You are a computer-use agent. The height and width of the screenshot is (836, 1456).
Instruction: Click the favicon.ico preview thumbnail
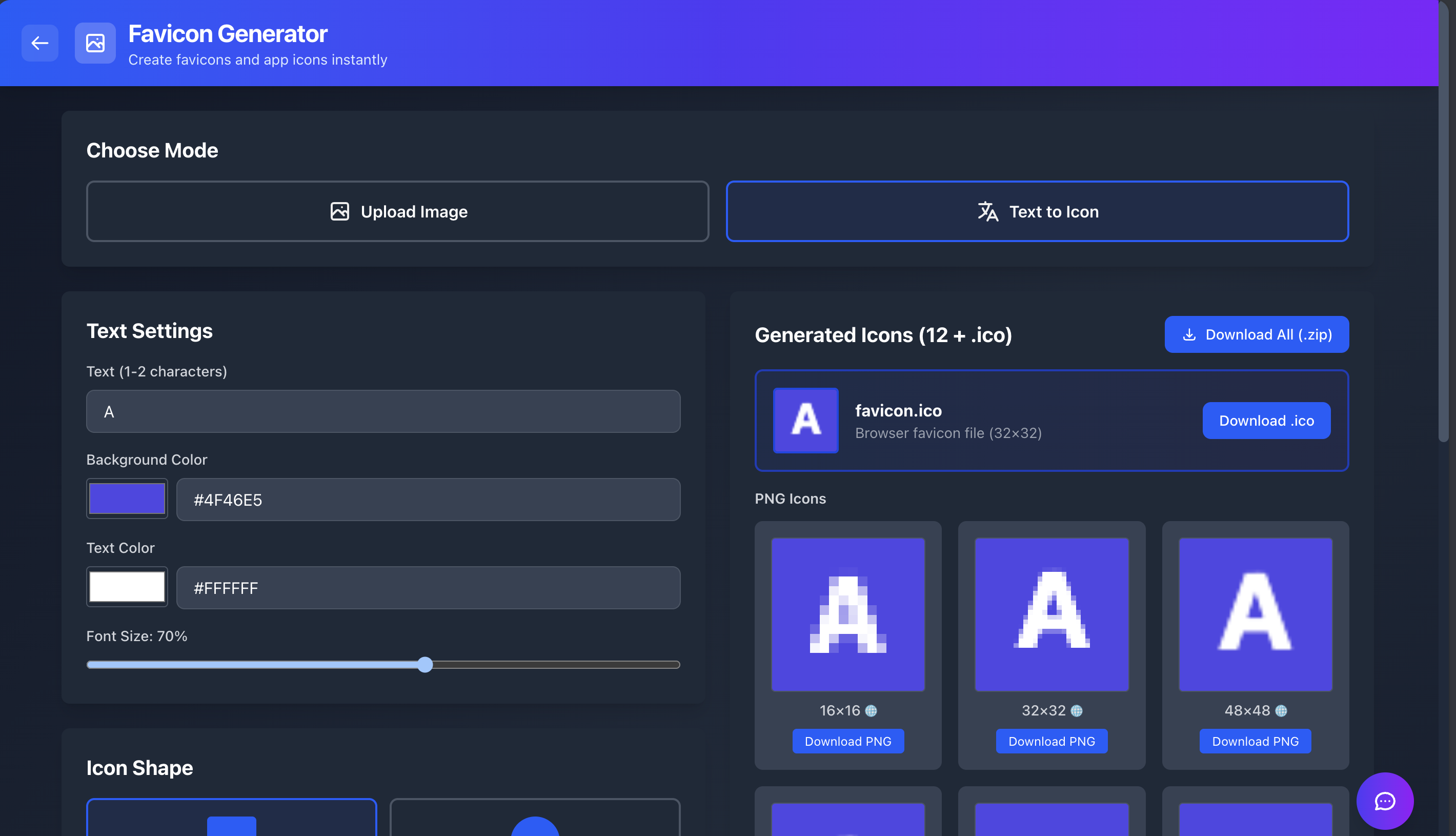click(805, 420)
